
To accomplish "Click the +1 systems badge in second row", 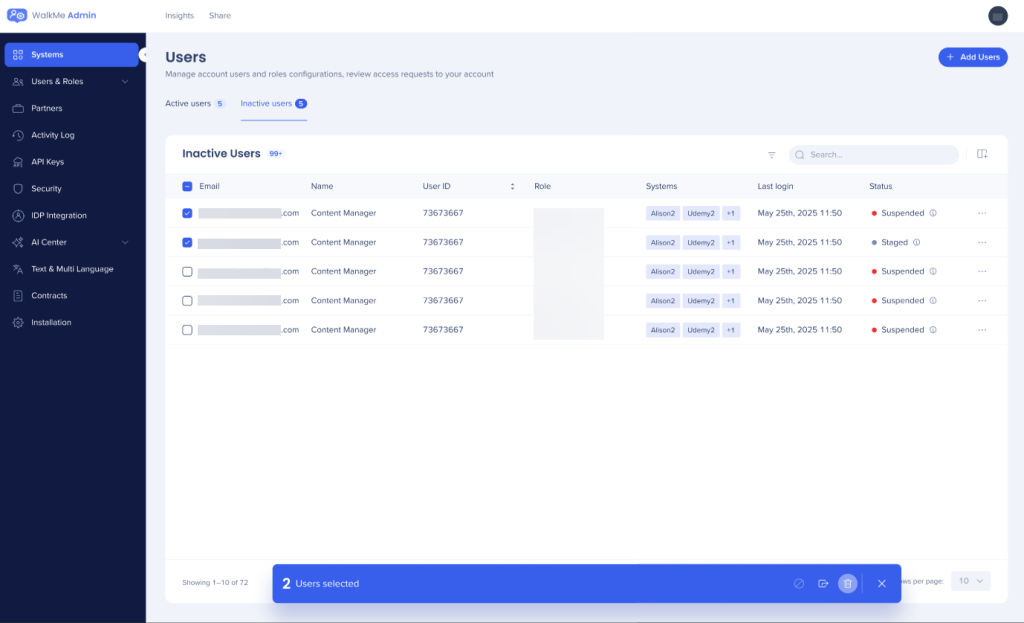I will click(730, 242).
